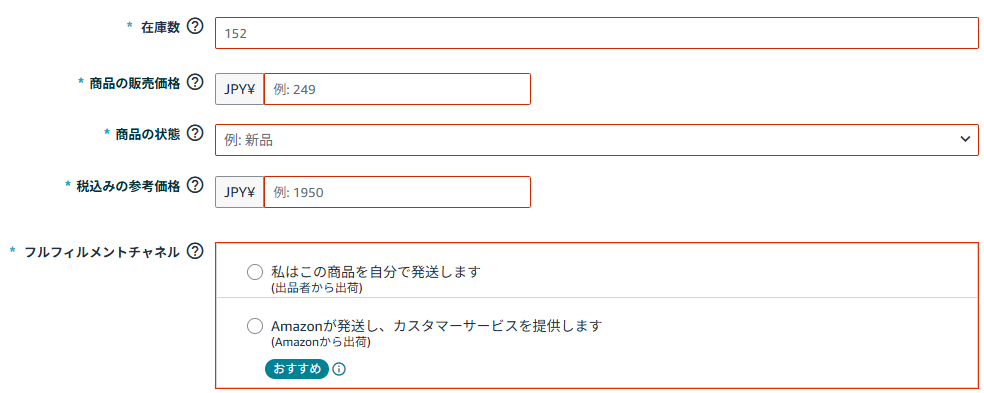Click (出品者から出荷) subtext

pyautogui.click(x=317, y=289)
